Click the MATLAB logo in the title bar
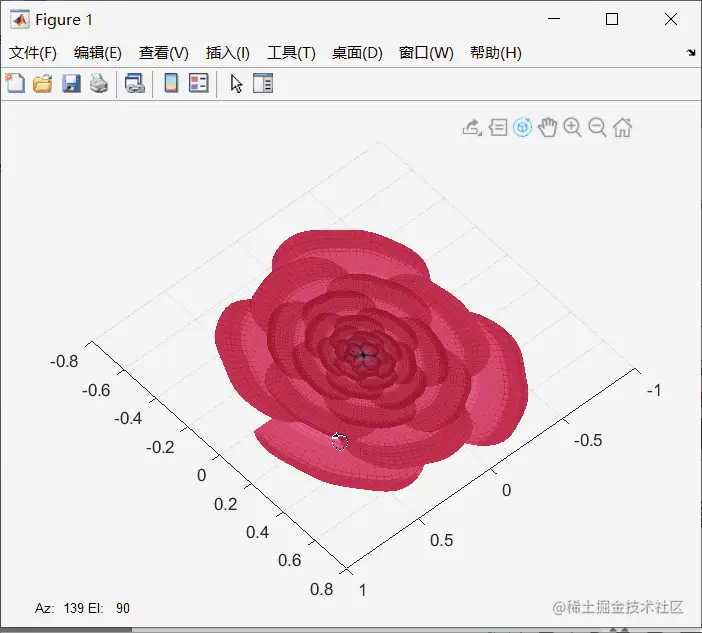Viewport: 702px width, 633px height. (x=20, y=19)
